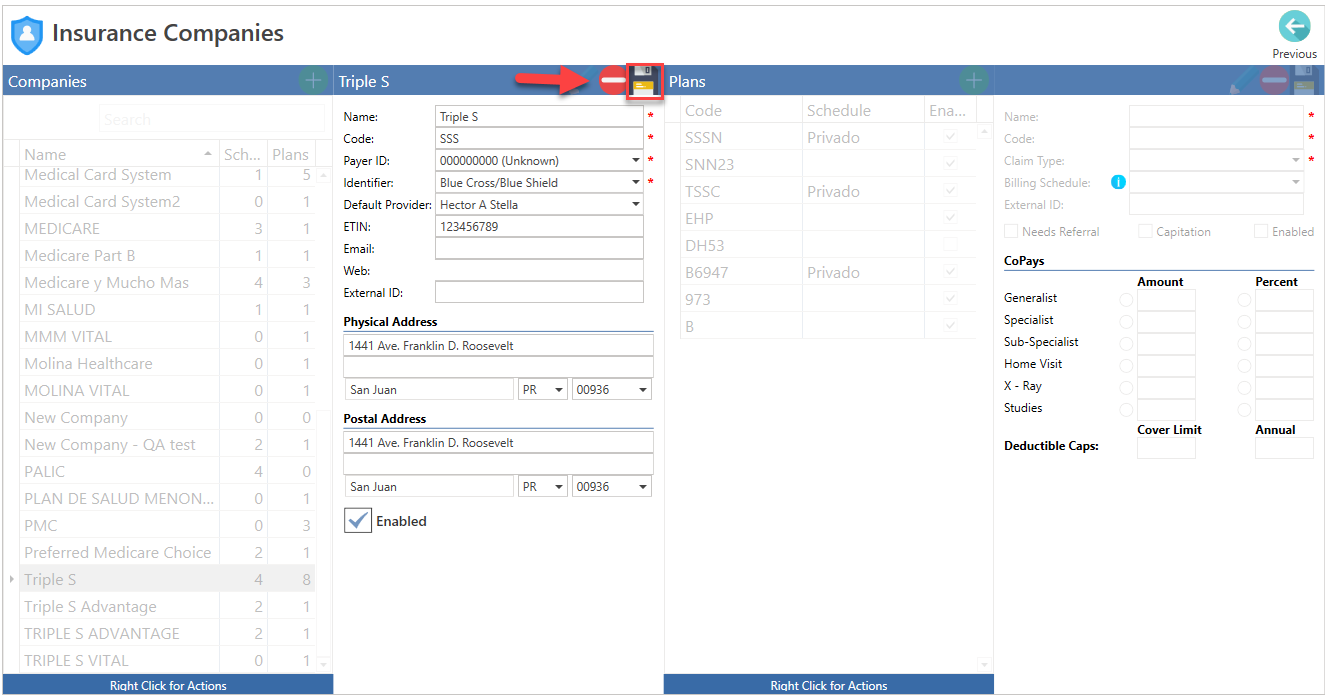Select plan code TSSC row
This screenshot has width=1329, height=698.
pyautogui.click(x=828, y=191)
